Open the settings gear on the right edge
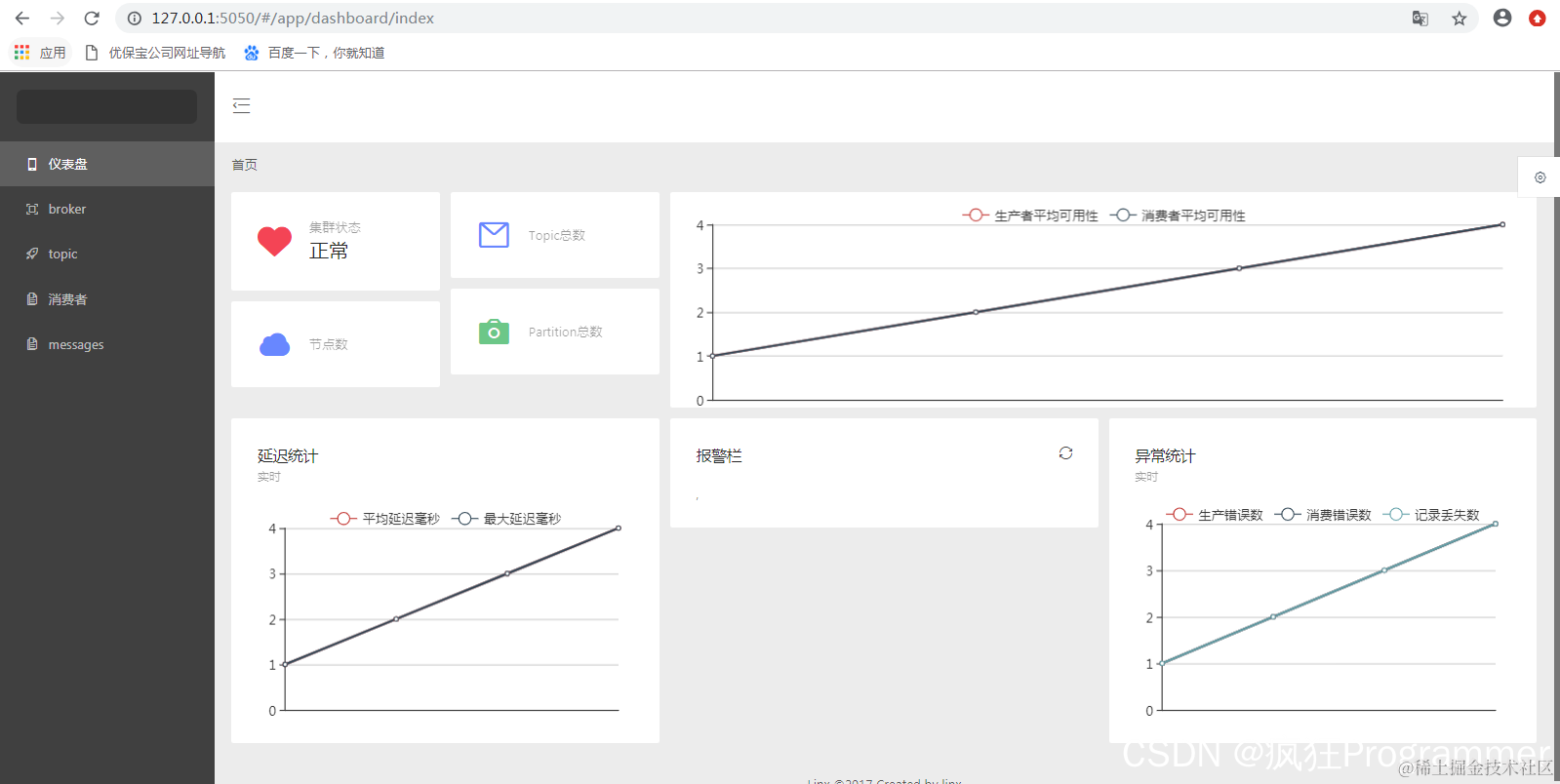 [x=1540, y=177]
